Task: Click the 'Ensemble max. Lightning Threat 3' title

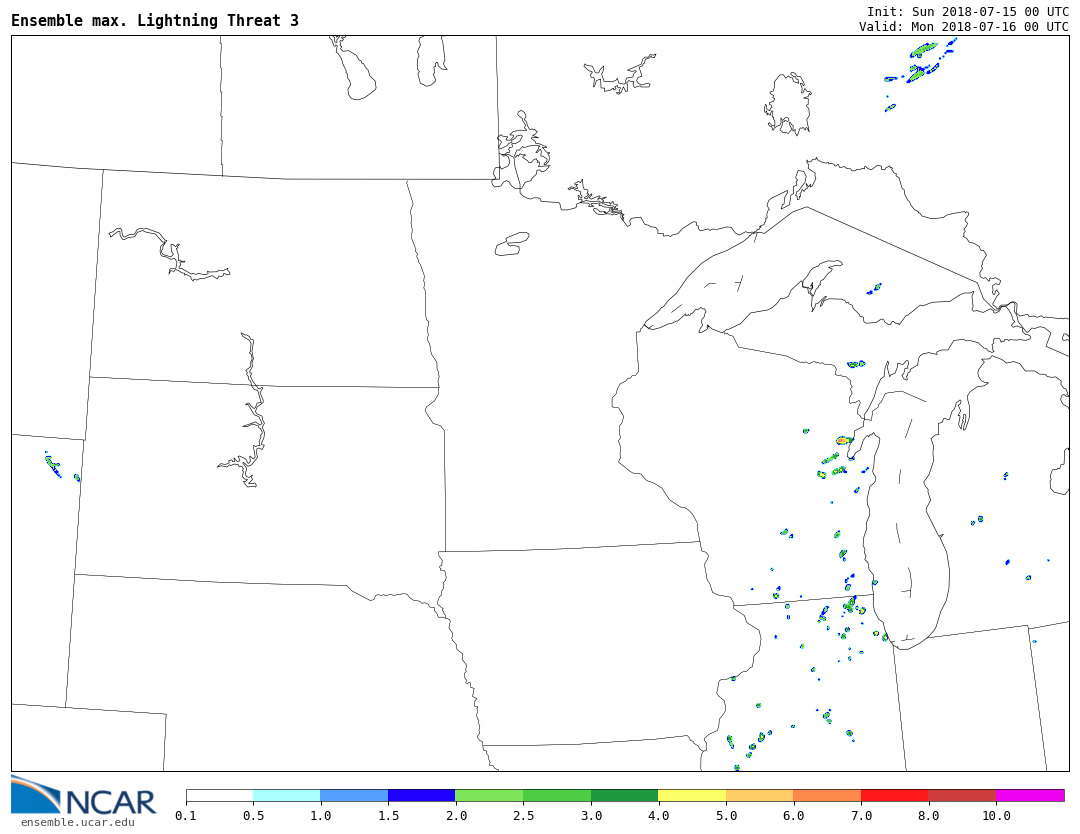Action: click(x=155, y=21)
